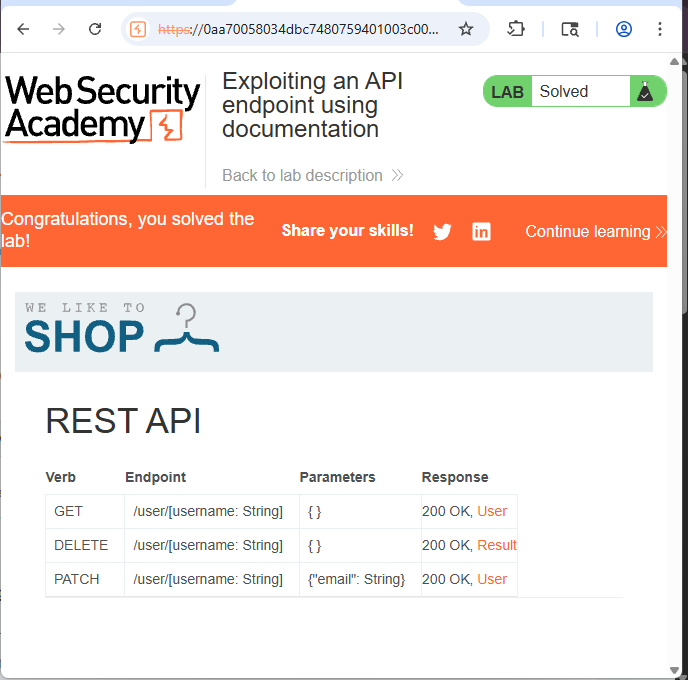Open the extensions puzzle icon
The height and width of the screenshot is (680, 688).
coord(516,29)
